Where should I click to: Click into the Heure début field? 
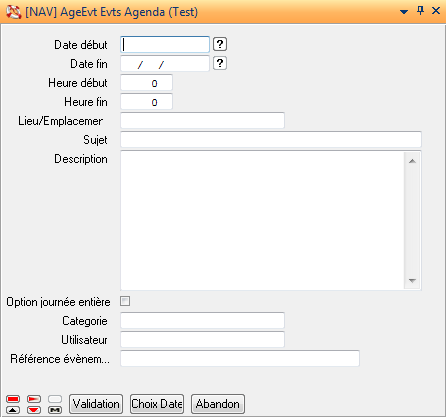(146, 83)
